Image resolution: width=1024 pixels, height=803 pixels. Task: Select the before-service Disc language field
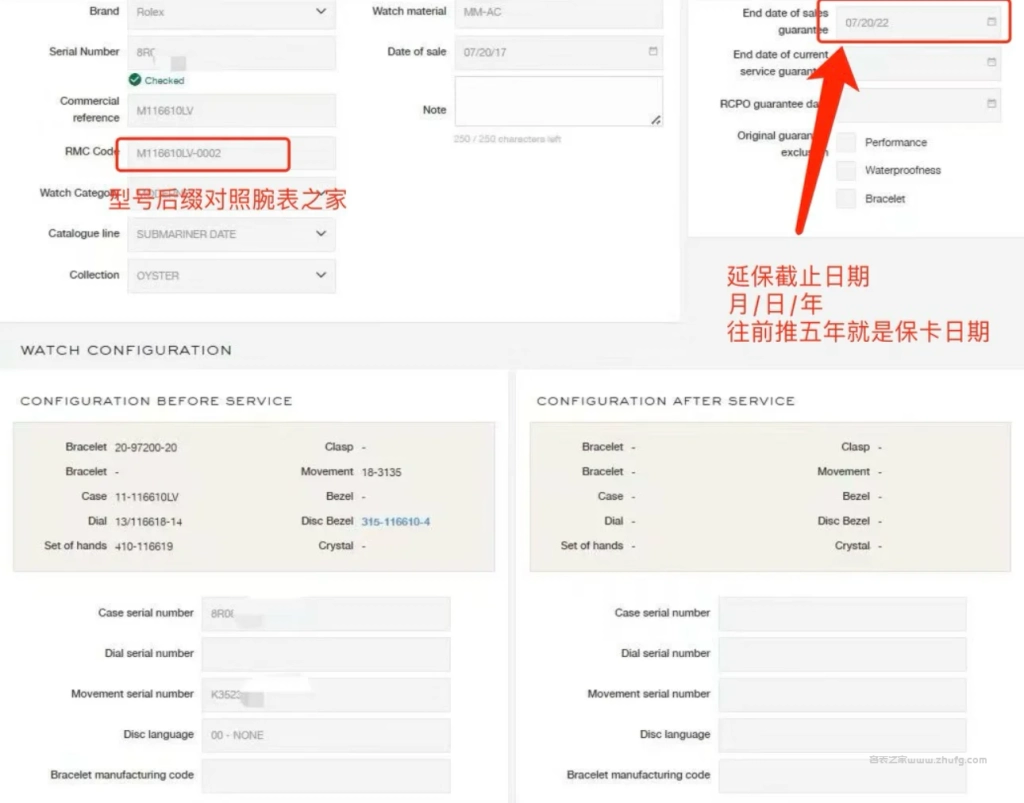(x=325, y=735)
